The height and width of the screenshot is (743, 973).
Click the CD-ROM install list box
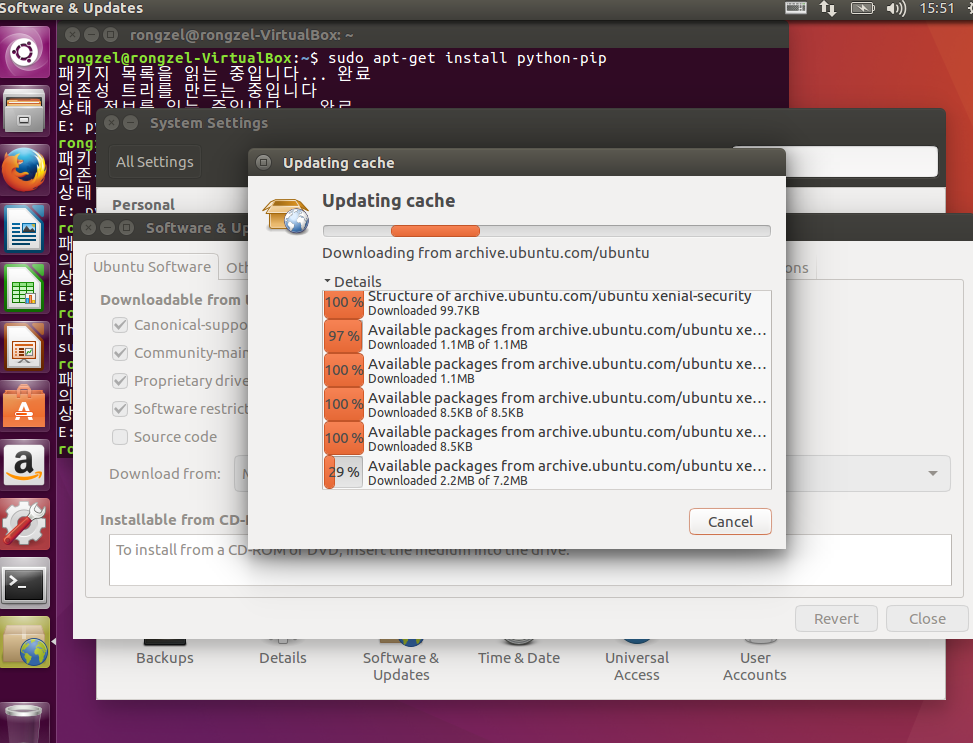click(x=530, y=560)
